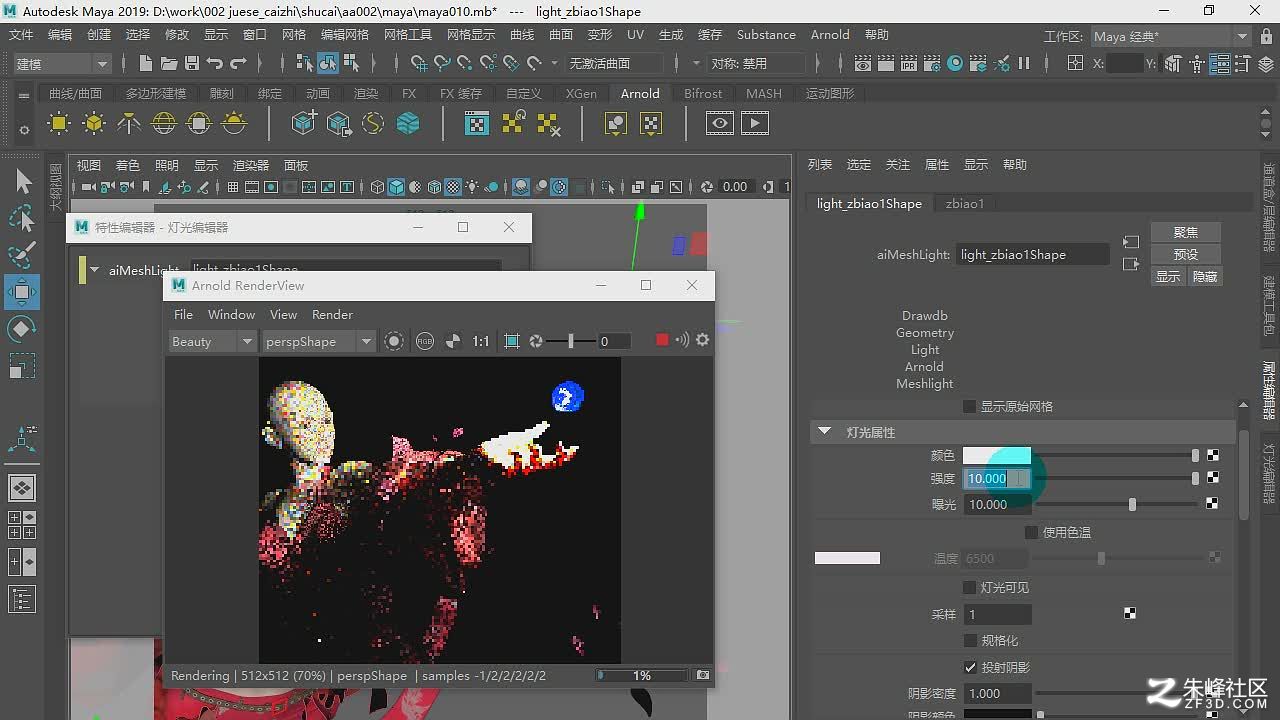The width and height of the screenshot is (1280, 720).
Task: Create Arnold volume from shelf
Action: click(408, 124)
